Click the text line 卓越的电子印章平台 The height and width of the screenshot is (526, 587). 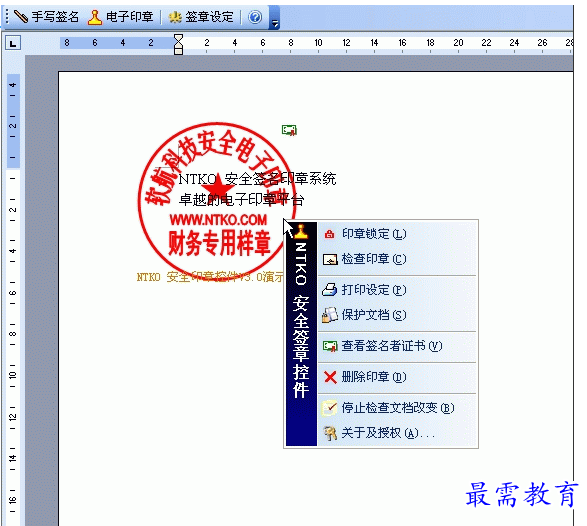241,200
